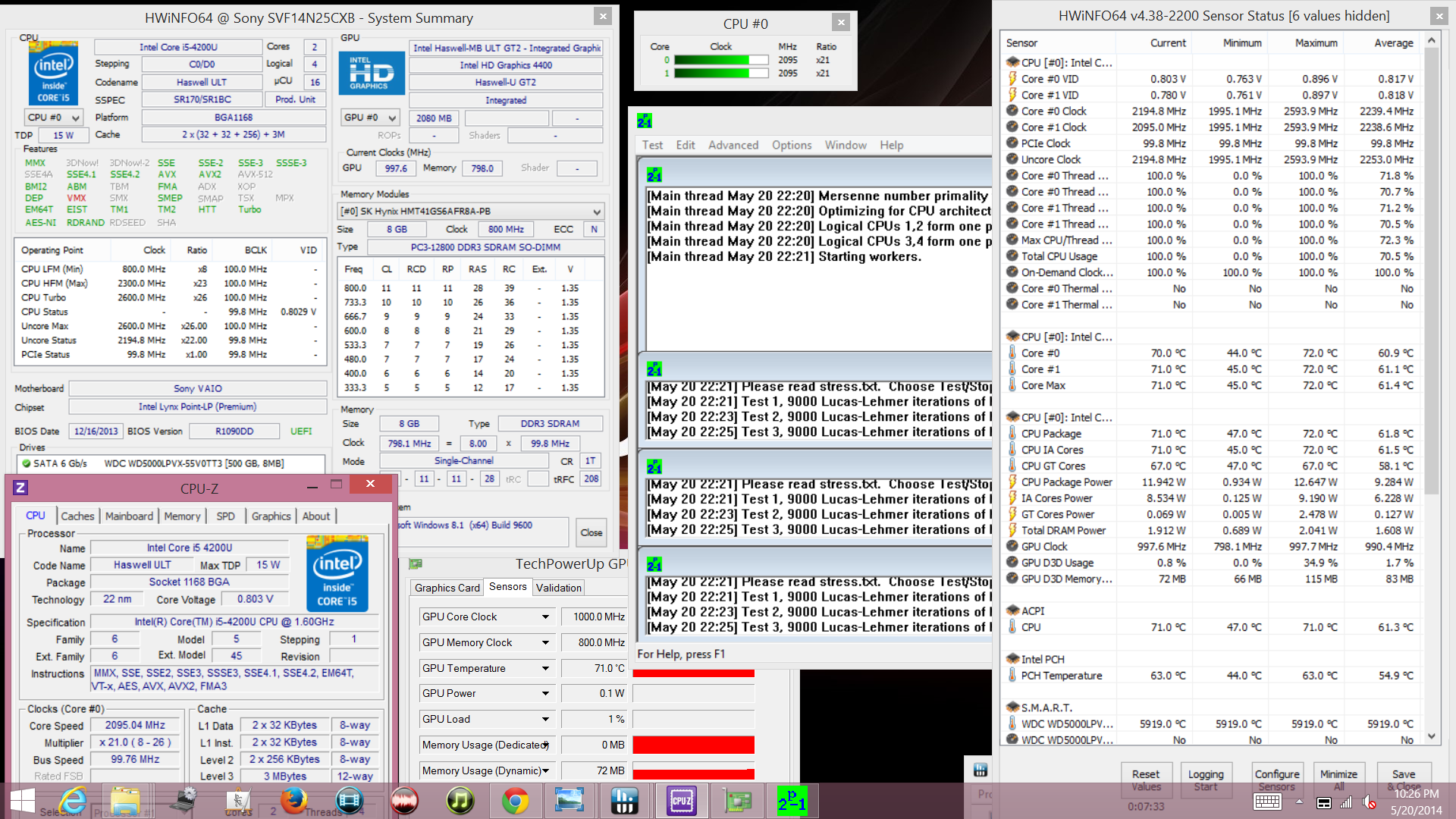Open the green music note app on the taskbar
Image resolution: width=1456 pixels, height=819 pixels.
tap(460, 801)
